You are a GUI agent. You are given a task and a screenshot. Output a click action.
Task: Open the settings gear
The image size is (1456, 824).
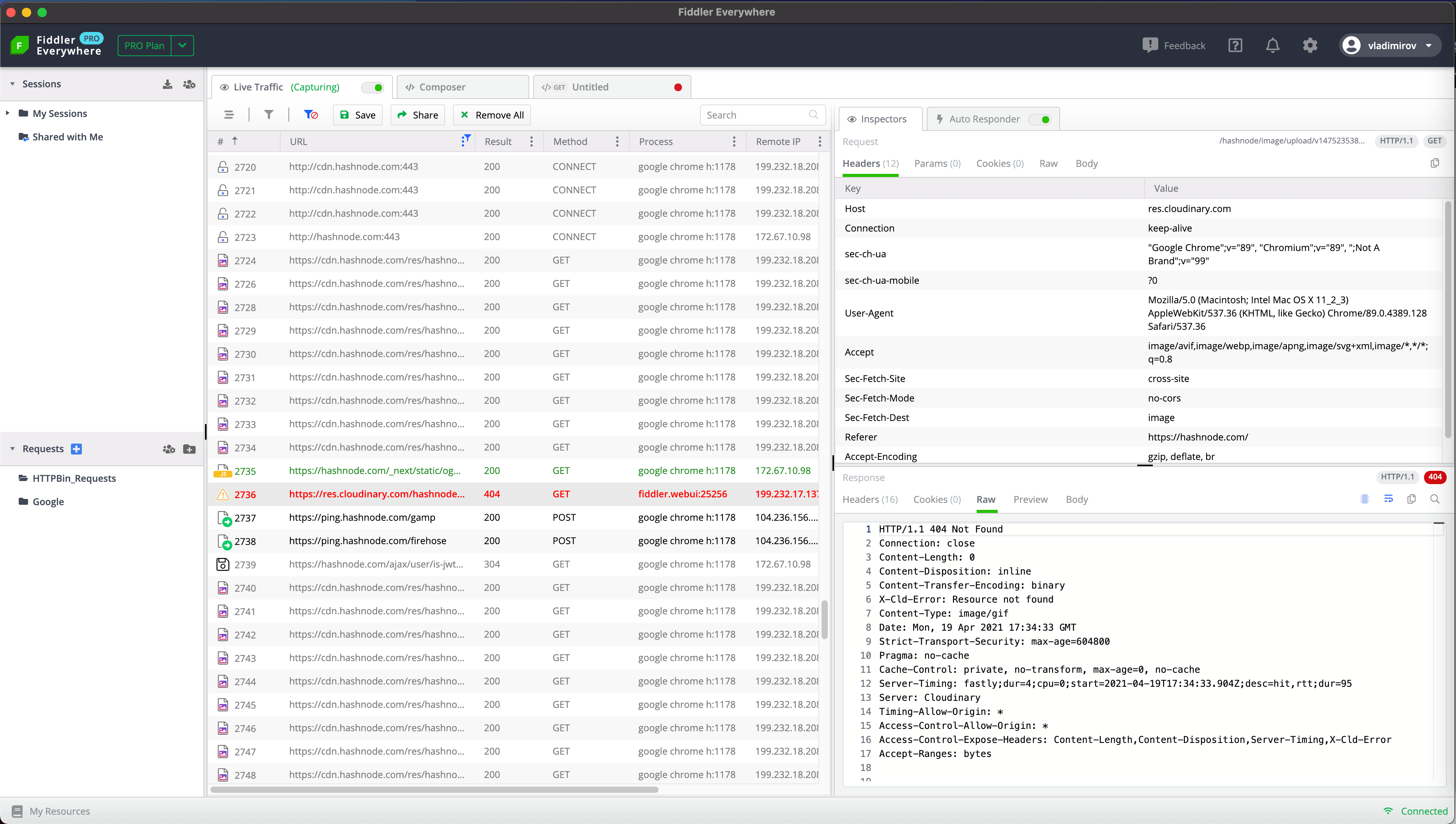point(1310,45)
